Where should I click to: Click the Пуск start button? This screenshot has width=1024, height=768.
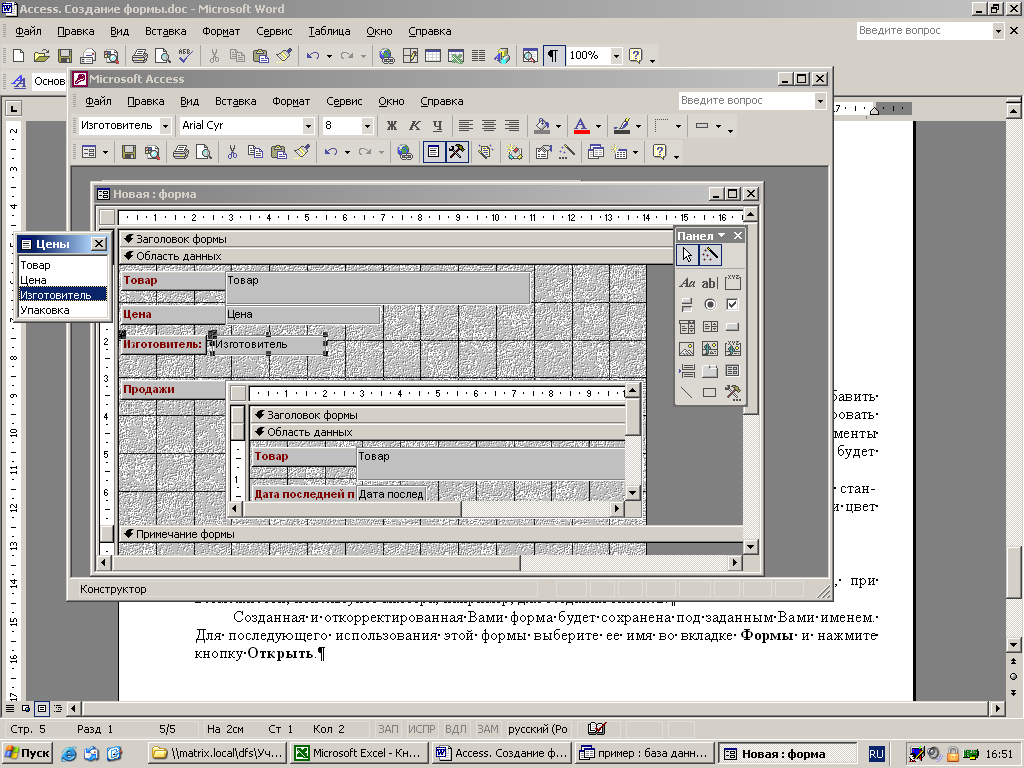(x=27, y=753)
